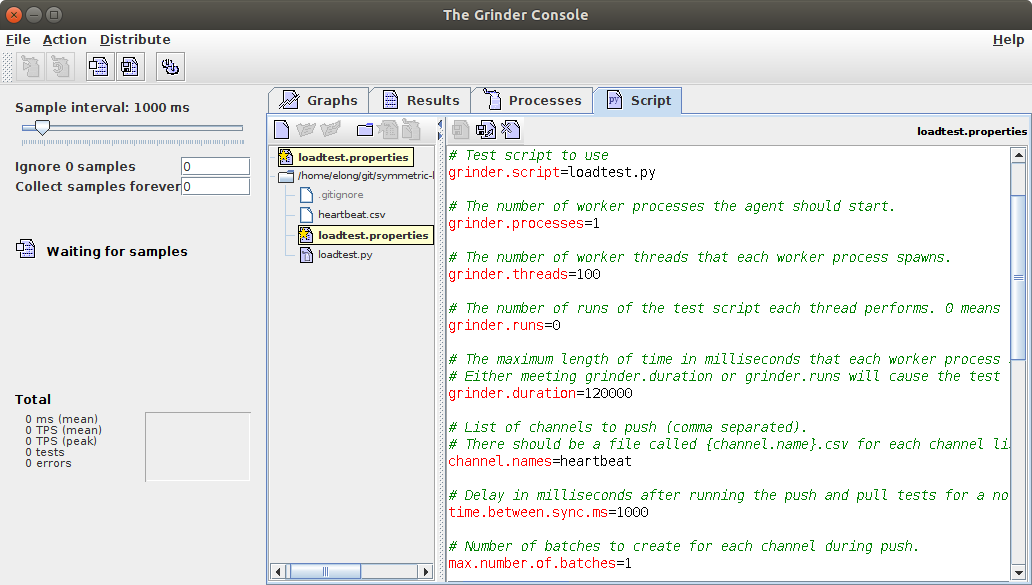Viewport: 1032px width, 585px height.
Task: Click the loadtest.properties title above the editor
Action: pyautogui.click(x=971, y=131)
